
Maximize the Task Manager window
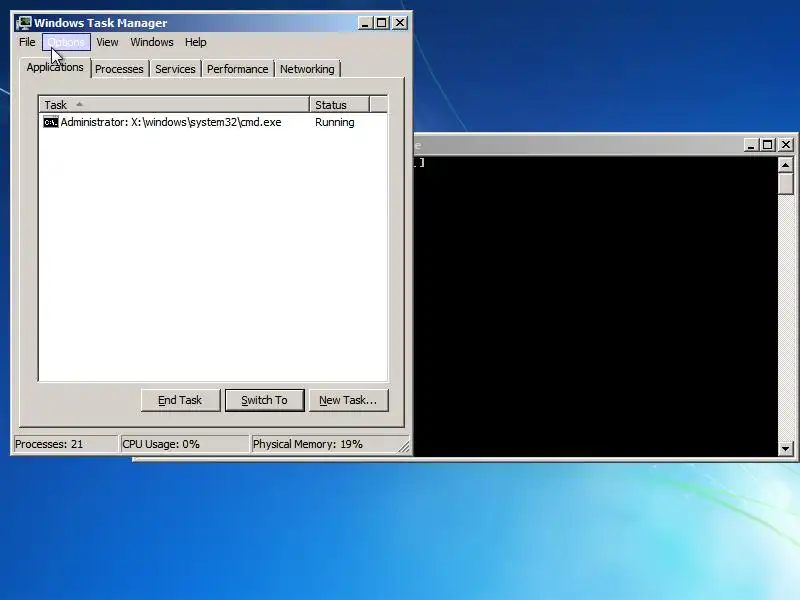(382, 23)
